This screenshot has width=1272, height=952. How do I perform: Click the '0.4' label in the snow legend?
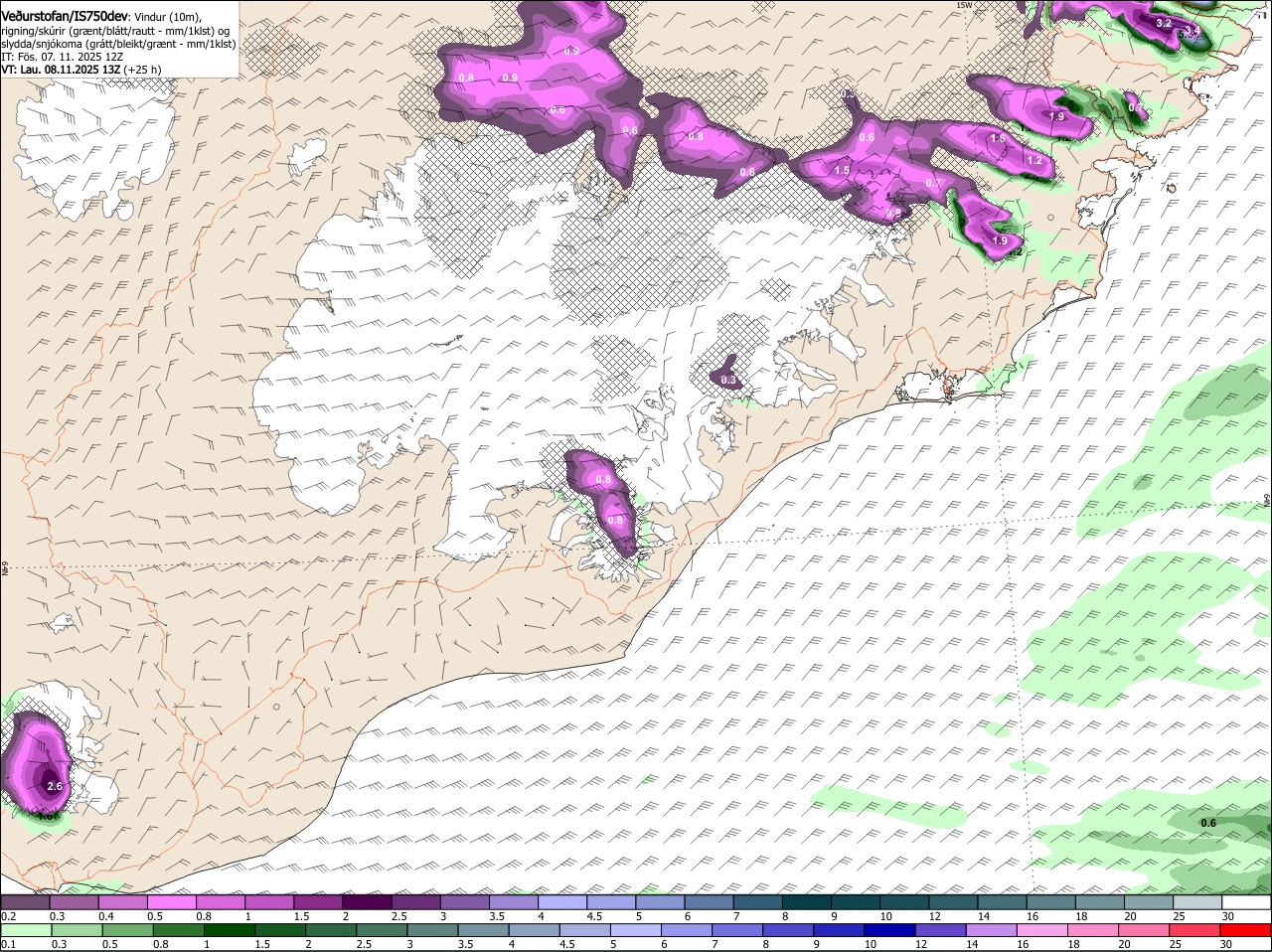coord(105,916)
